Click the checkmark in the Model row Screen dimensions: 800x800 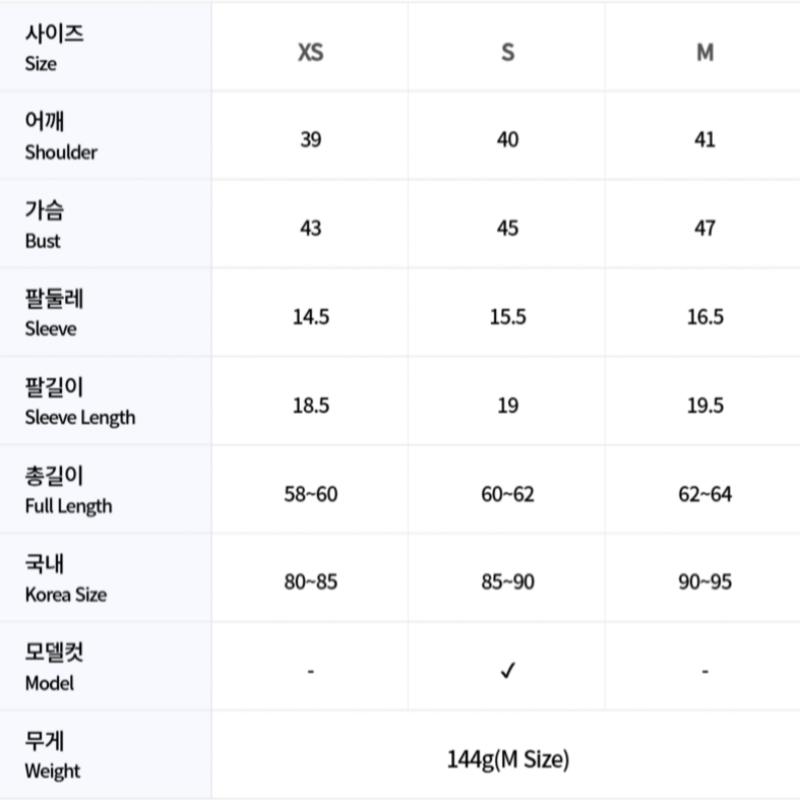click(508, 671)
